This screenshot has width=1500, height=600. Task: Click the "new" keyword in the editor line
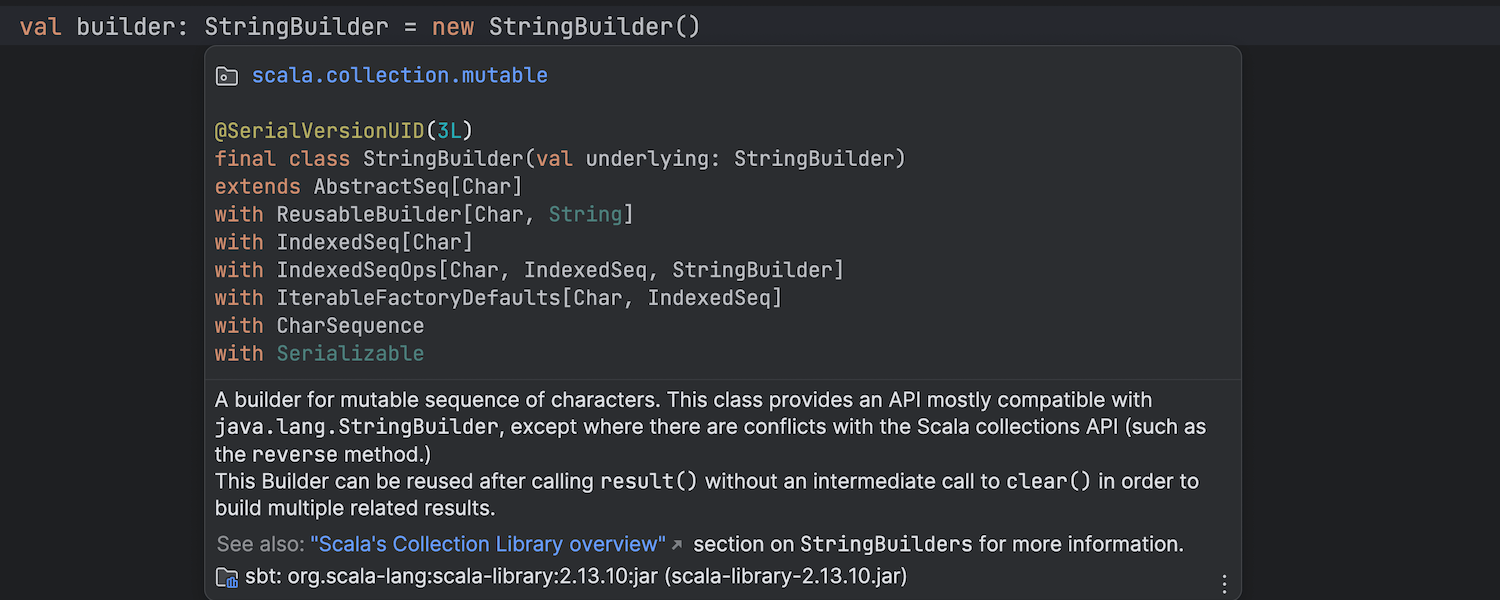pos(453,27)
